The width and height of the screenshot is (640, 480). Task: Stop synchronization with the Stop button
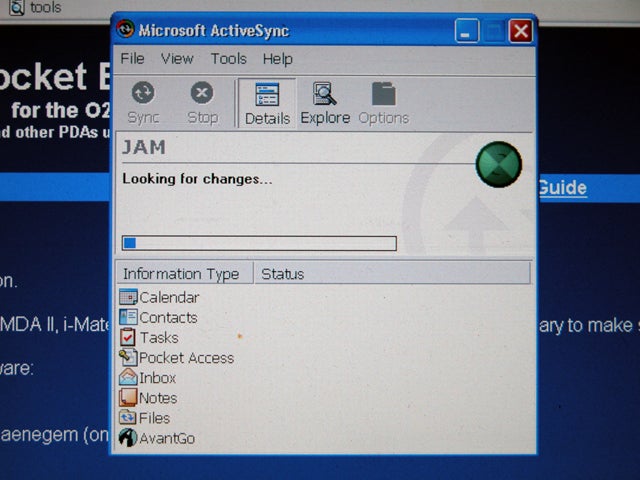coord(202,103)
